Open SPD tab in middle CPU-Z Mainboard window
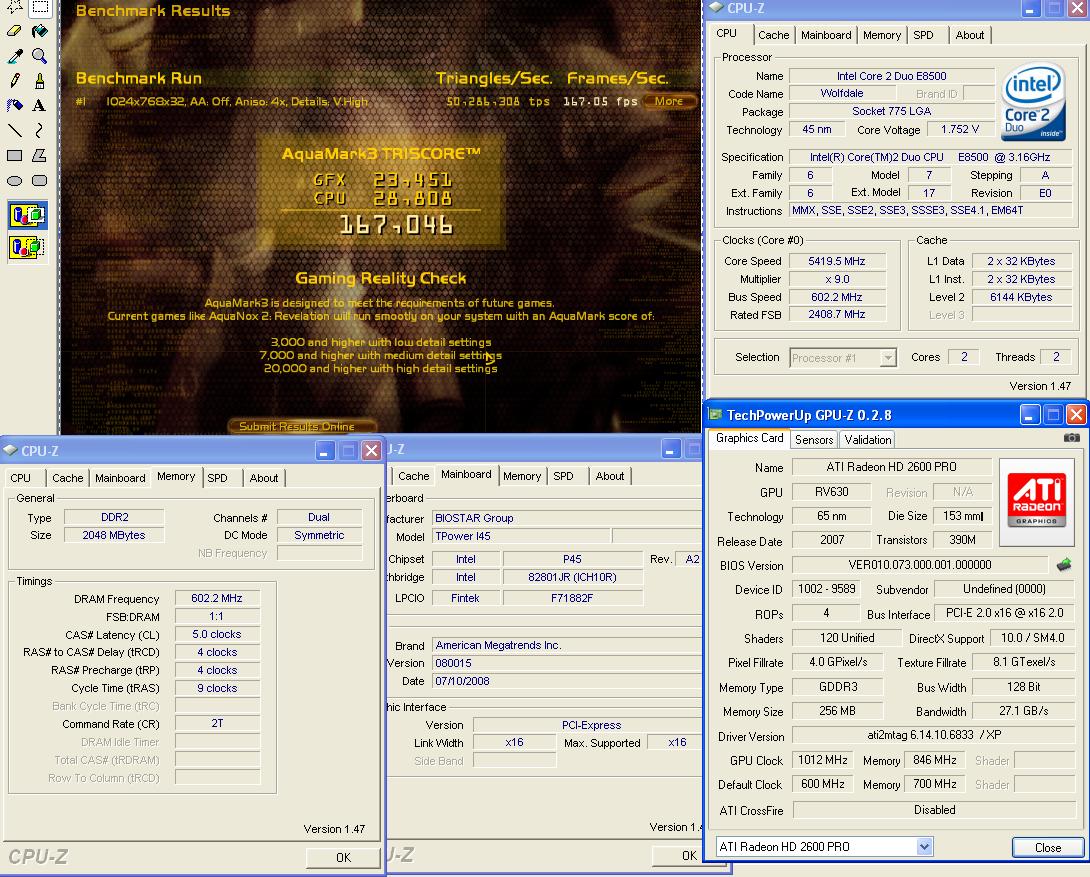The height and width of the screenshot is (877, 1090). (x=564, y=476)
